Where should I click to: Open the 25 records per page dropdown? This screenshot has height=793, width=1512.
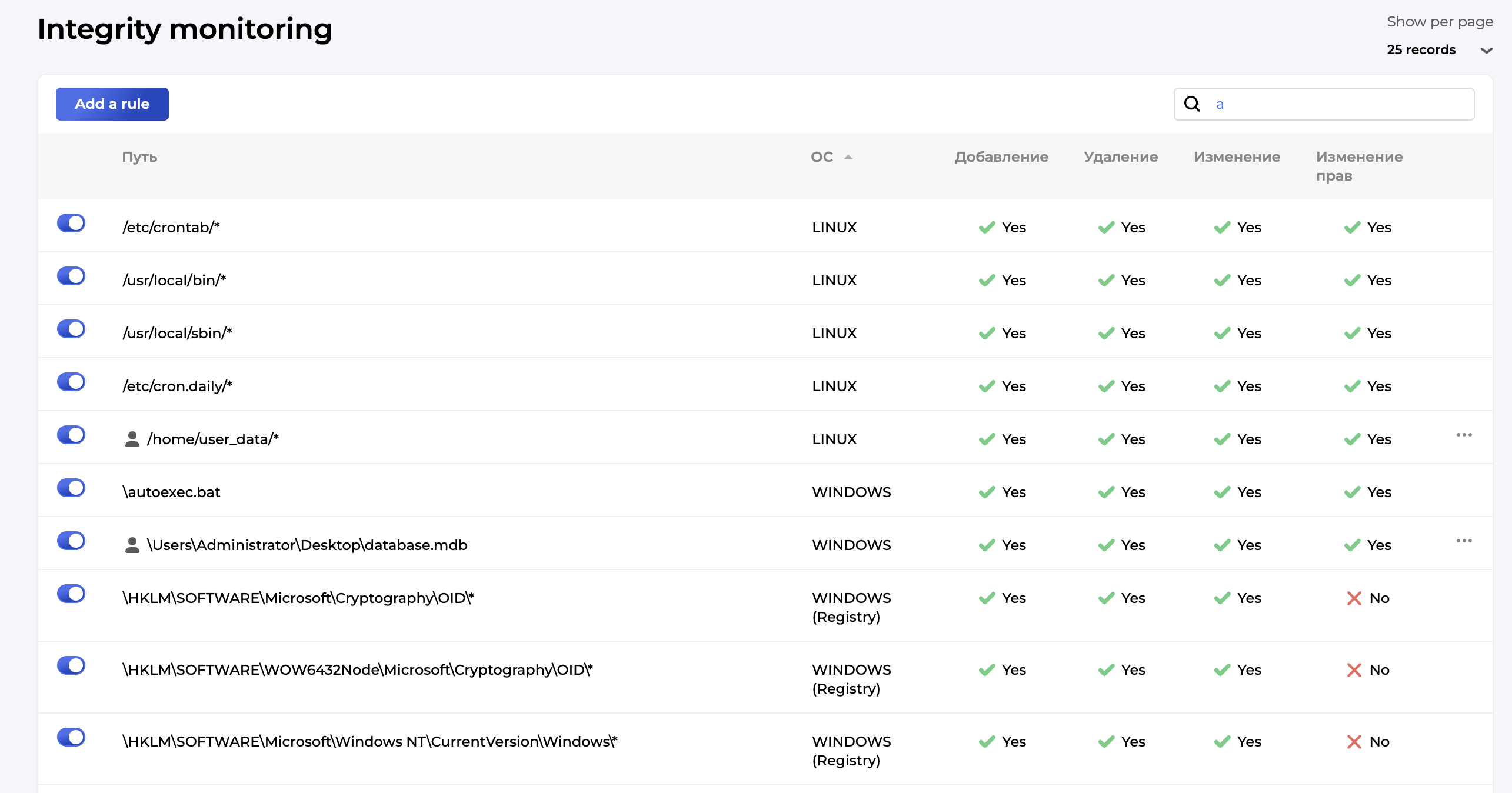(1421, 50)
